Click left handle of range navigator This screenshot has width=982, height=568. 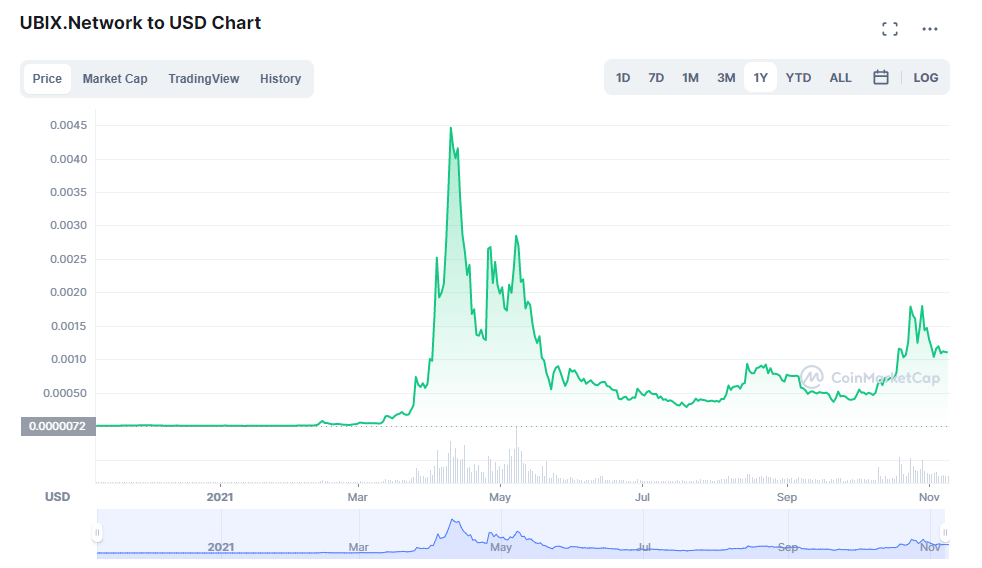(x=97, y=533)
